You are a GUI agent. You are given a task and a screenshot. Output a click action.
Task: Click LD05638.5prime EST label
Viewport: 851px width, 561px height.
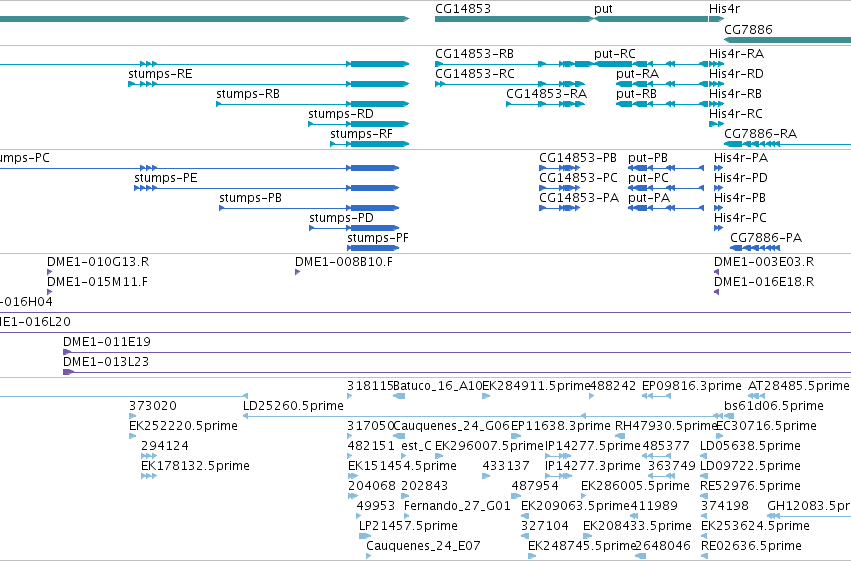[x=750, y=446]
